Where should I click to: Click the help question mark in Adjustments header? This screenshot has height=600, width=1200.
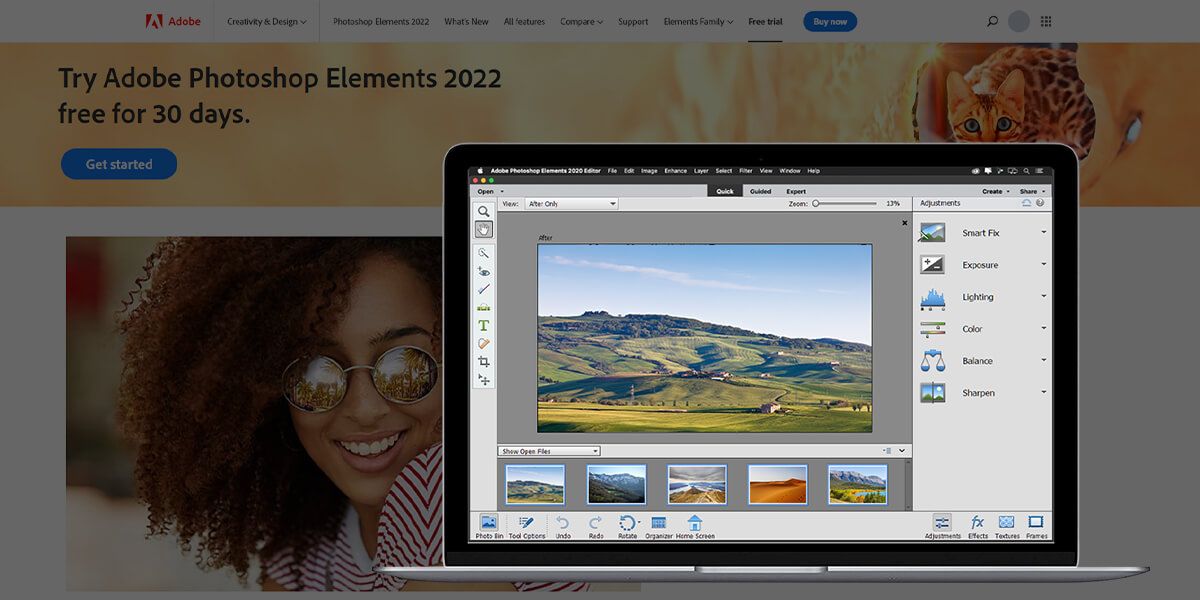pos(1040,203)
